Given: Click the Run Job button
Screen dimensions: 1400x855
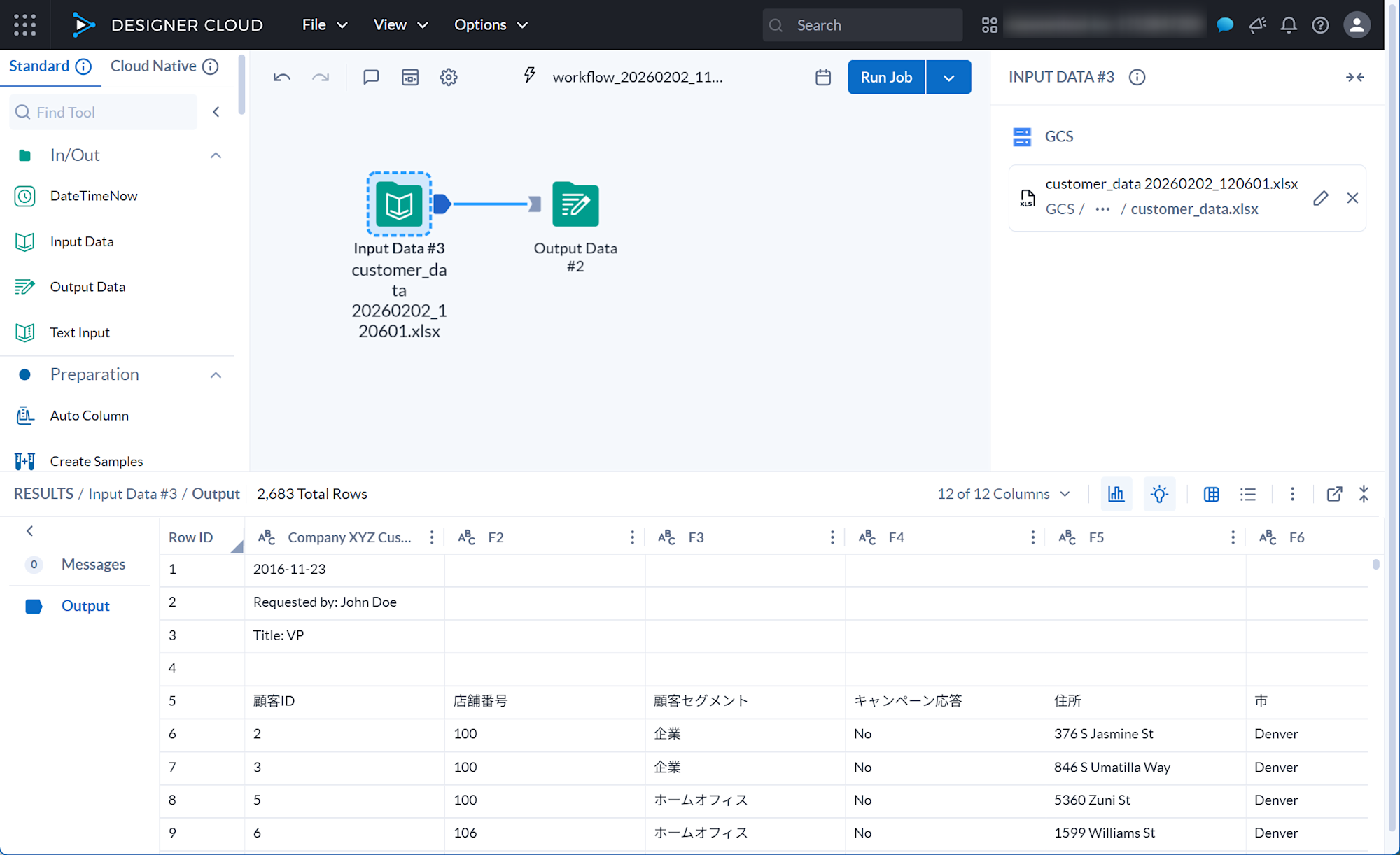Looking at the screenshot, I should (x=886, y=77).
